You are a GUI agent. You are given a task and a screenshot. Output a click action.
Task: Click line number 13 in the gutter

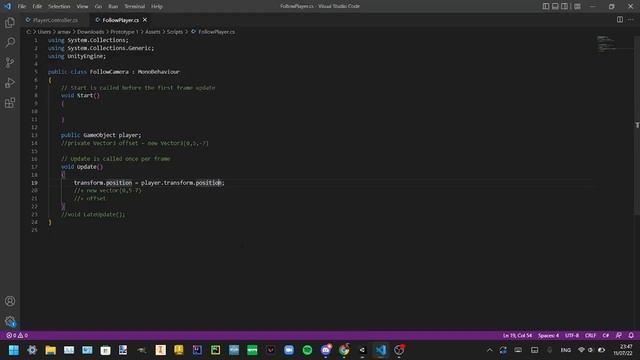click(x=34, y=135)
